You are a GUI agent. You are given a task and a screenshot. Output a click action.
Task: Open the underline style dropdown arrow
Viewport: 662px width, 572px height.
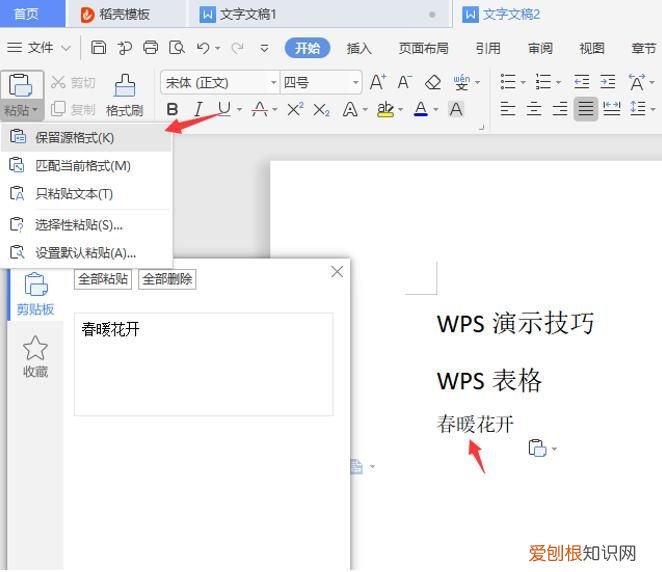pos(239,110)
